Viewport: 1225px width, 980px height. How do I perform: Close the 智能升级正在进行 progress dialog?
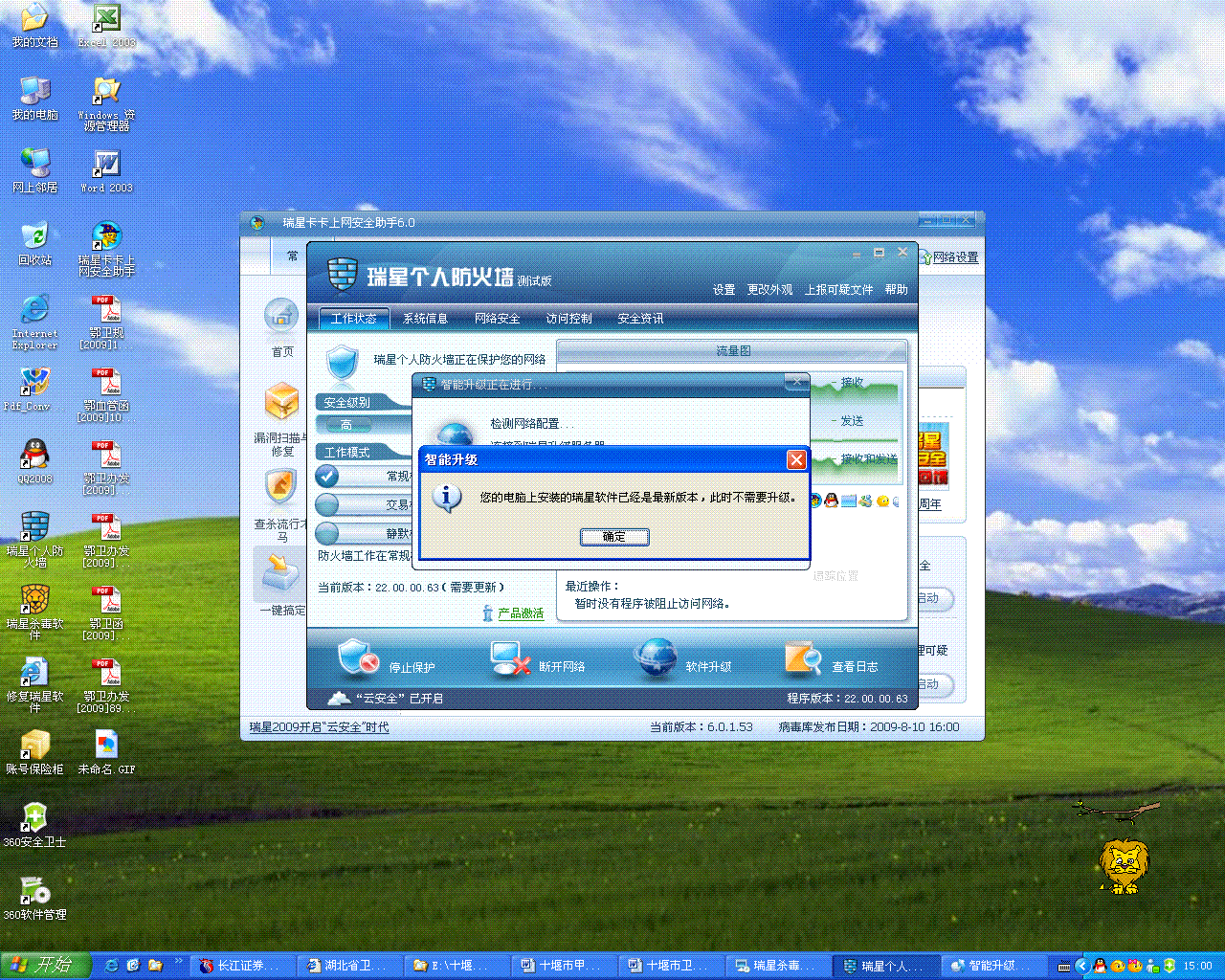(795, 383)
